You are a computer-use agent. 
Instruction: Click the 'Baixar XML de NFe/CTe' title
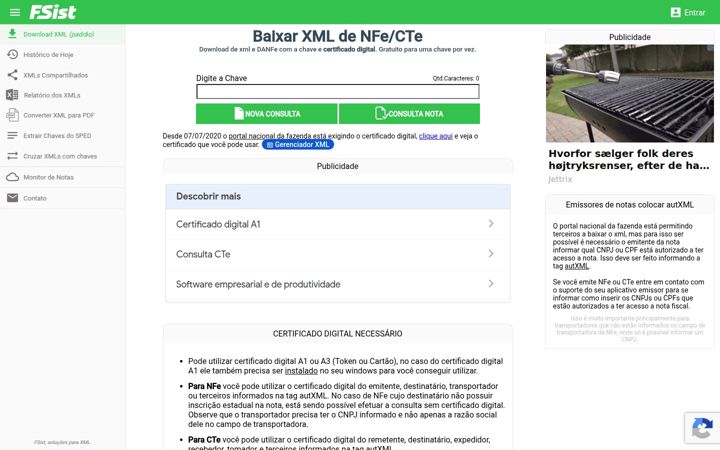coord(338,36)
